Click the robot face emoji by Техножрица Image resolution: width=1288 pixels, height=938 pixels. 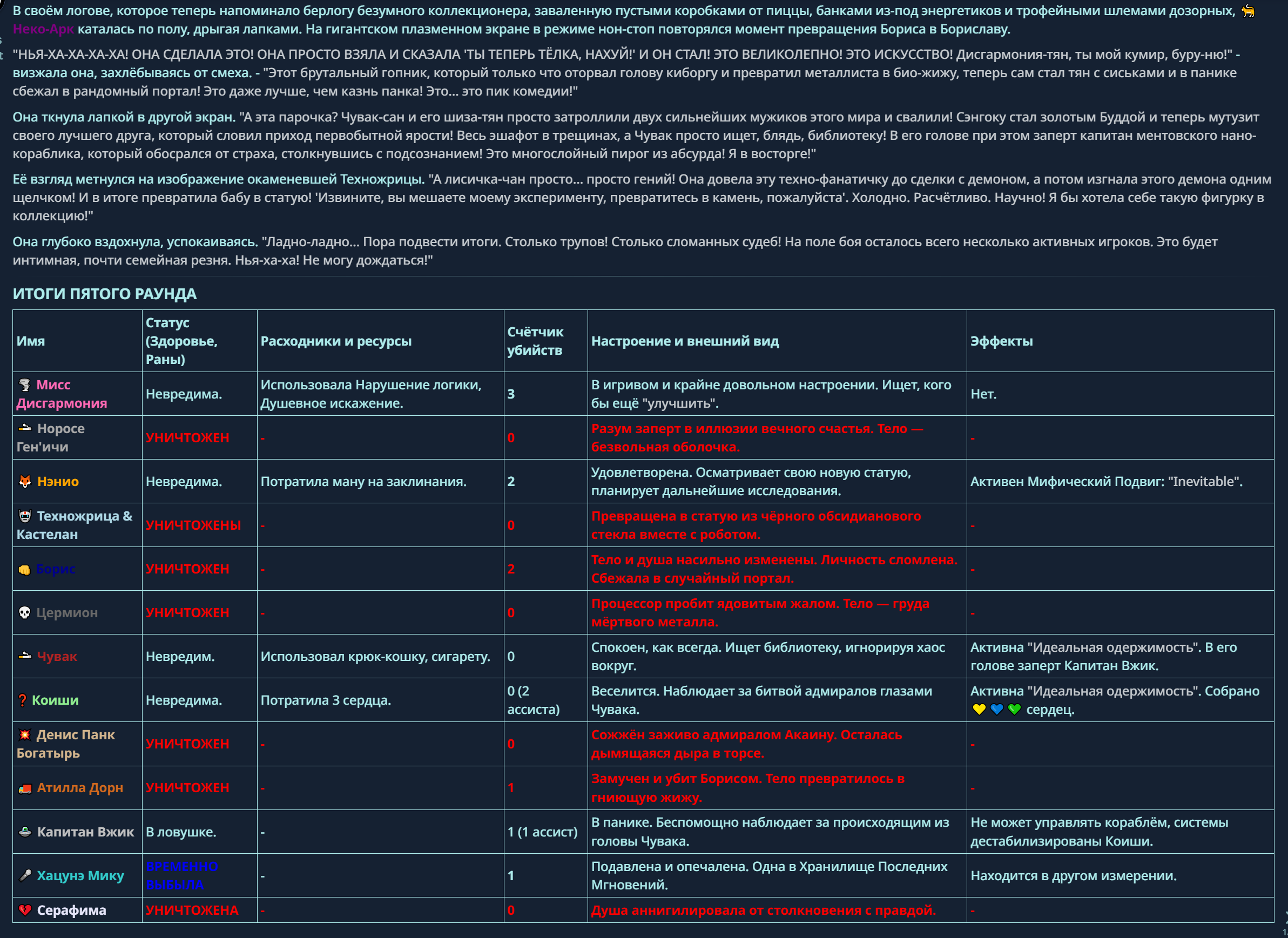25,516
